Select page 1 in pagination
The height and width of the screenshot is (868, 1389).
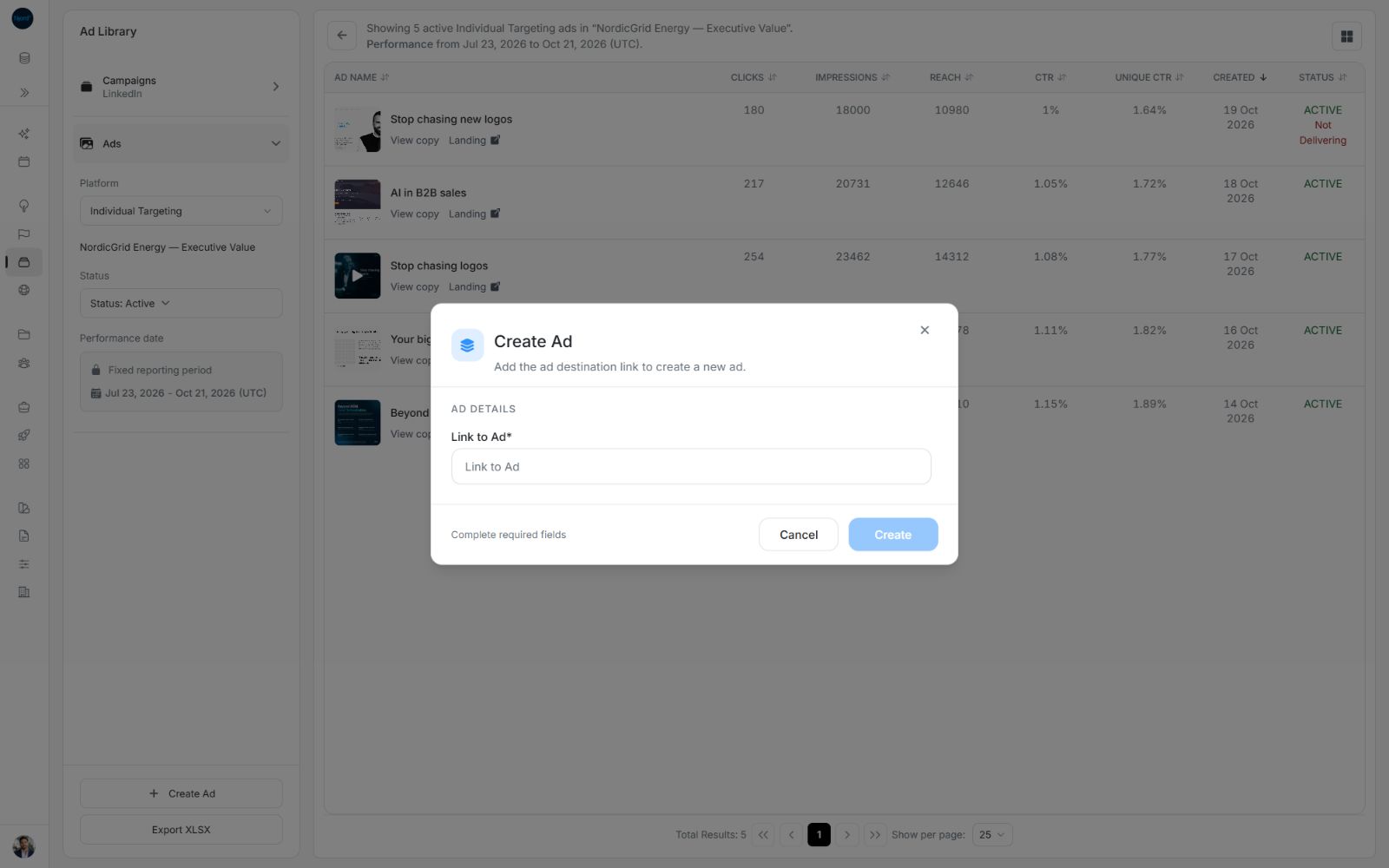(x=819, y=835)
